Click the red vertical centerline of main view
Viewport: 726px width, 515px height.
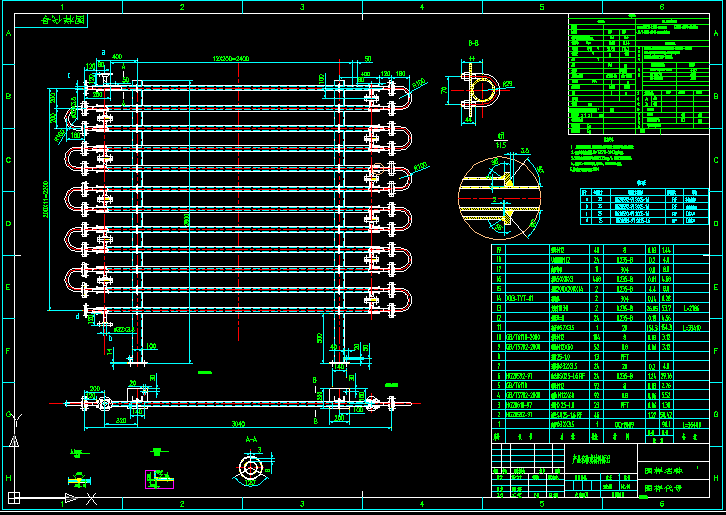[238, 202]
